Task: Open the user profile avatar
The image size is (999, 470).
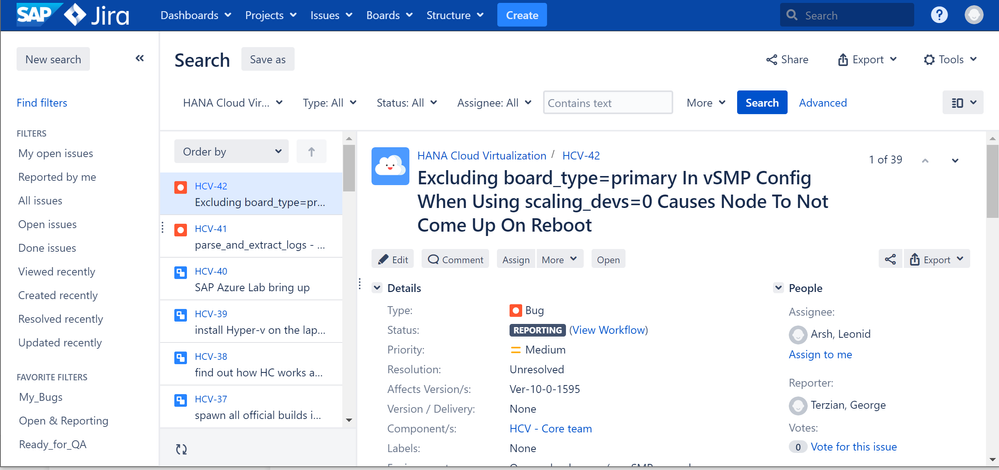Action: tap(974, 15)
